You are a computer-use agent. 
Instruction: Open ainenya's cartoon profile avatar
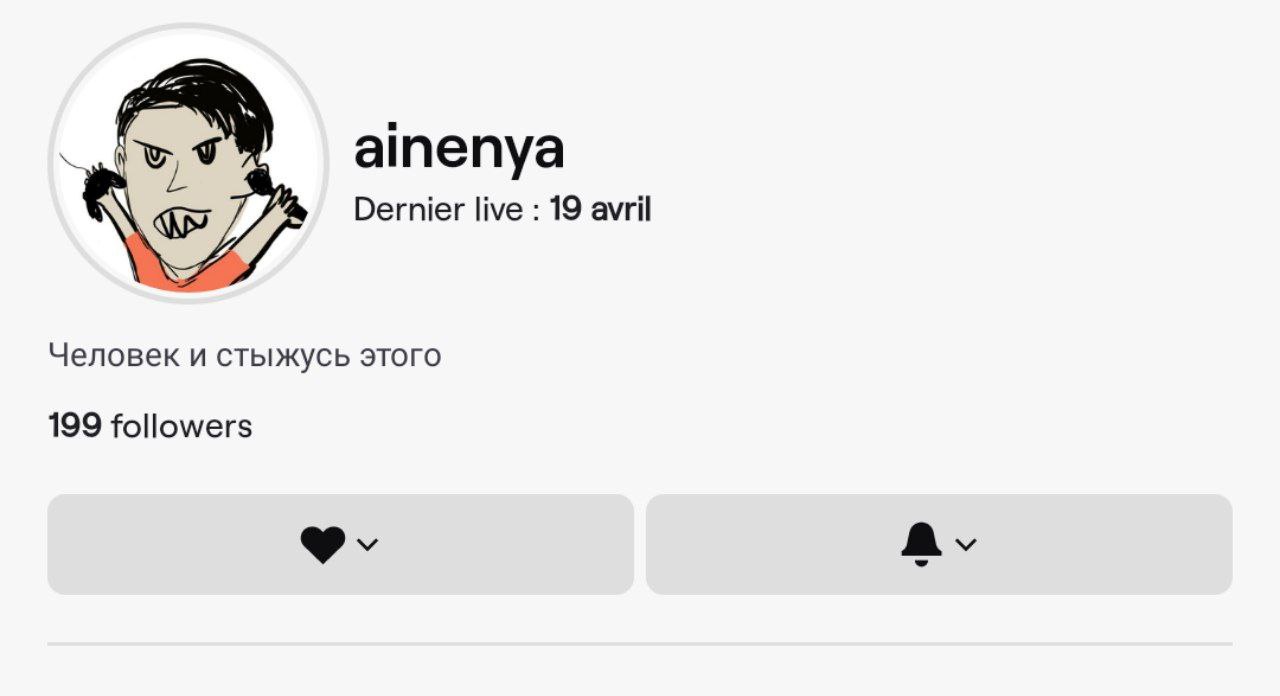(188, 163)
